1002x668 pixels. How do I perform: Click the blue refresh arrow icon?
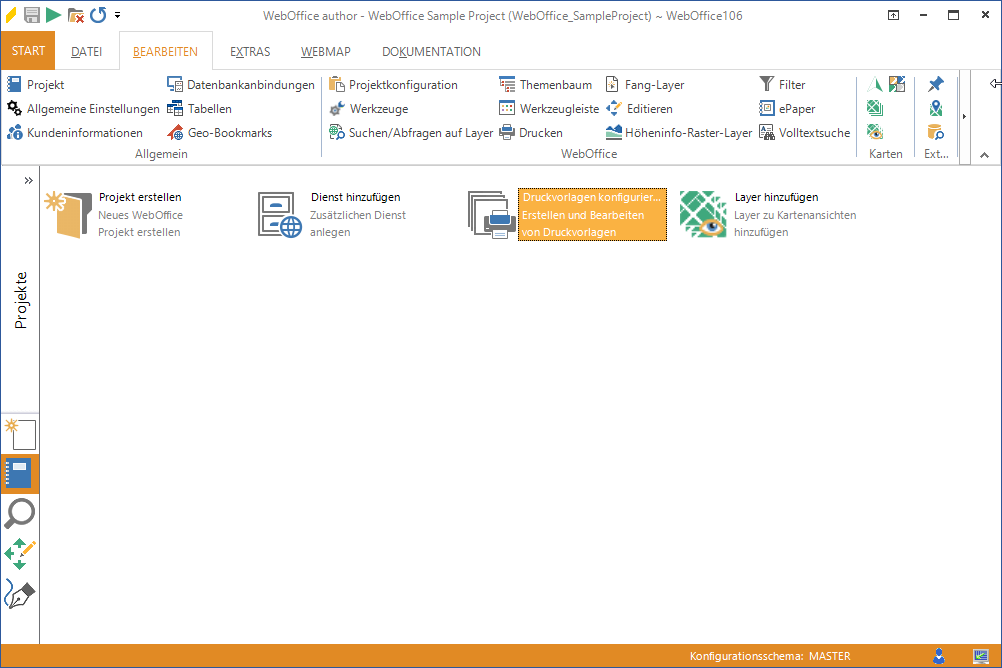(97, 15)
